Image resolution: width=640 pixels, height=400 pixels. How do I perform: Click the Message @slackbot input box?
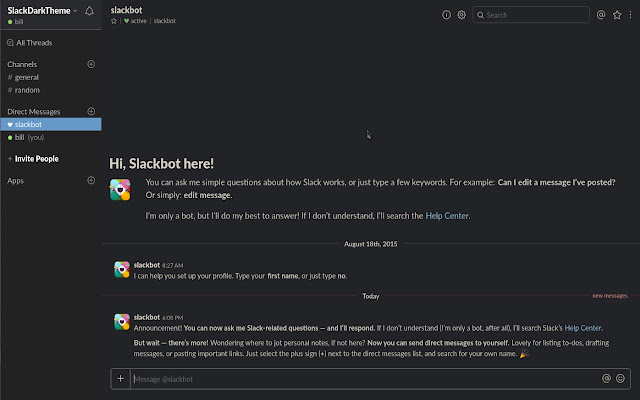[x=360, y=378]
